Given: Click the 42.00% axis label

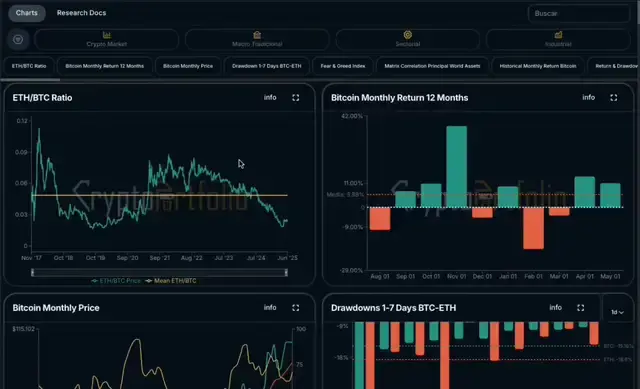Looking at the screenshot, I should pos(352,116).
